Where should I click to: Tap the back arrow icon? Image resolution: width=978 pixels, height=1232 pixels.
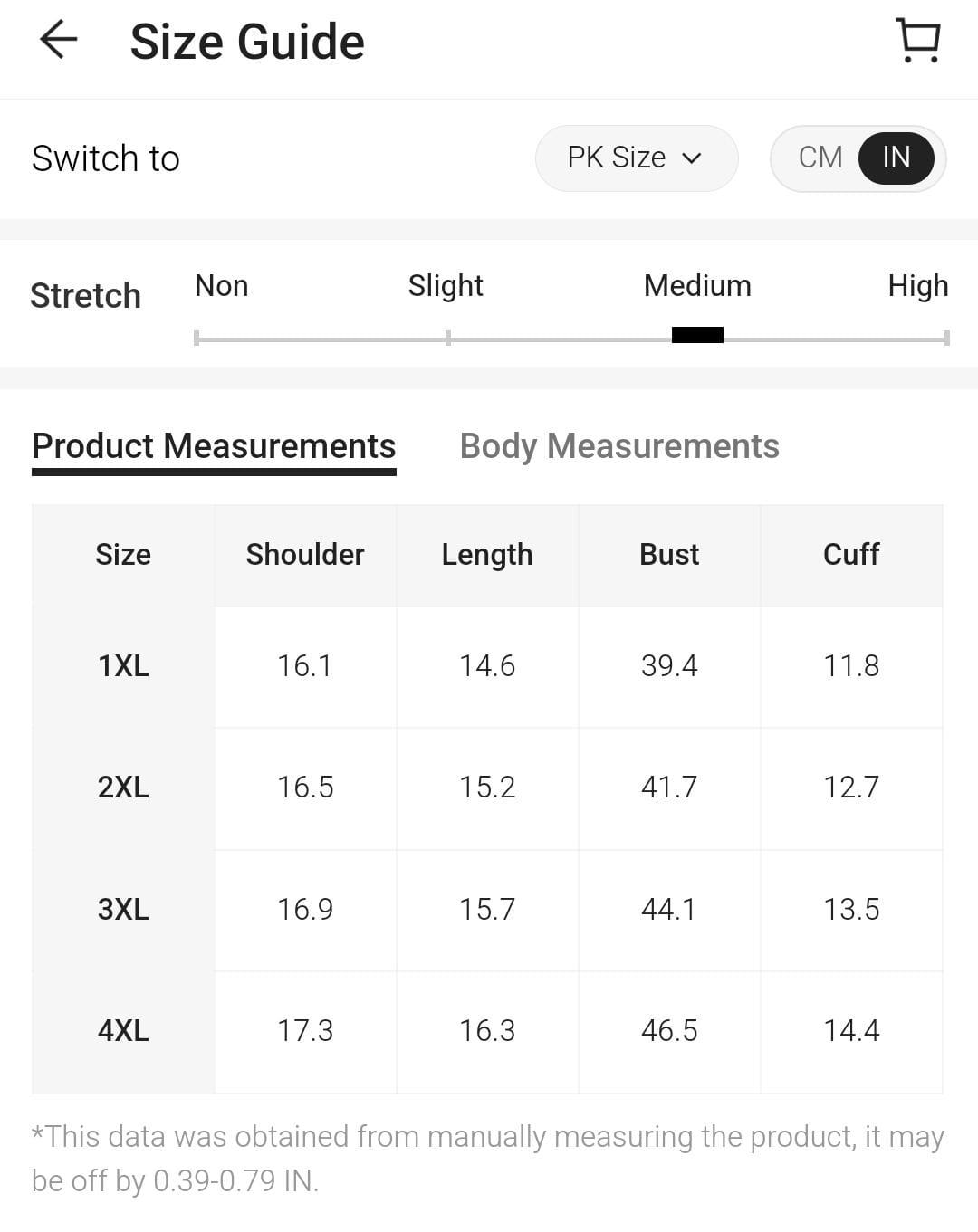click(x=59, y=40)
